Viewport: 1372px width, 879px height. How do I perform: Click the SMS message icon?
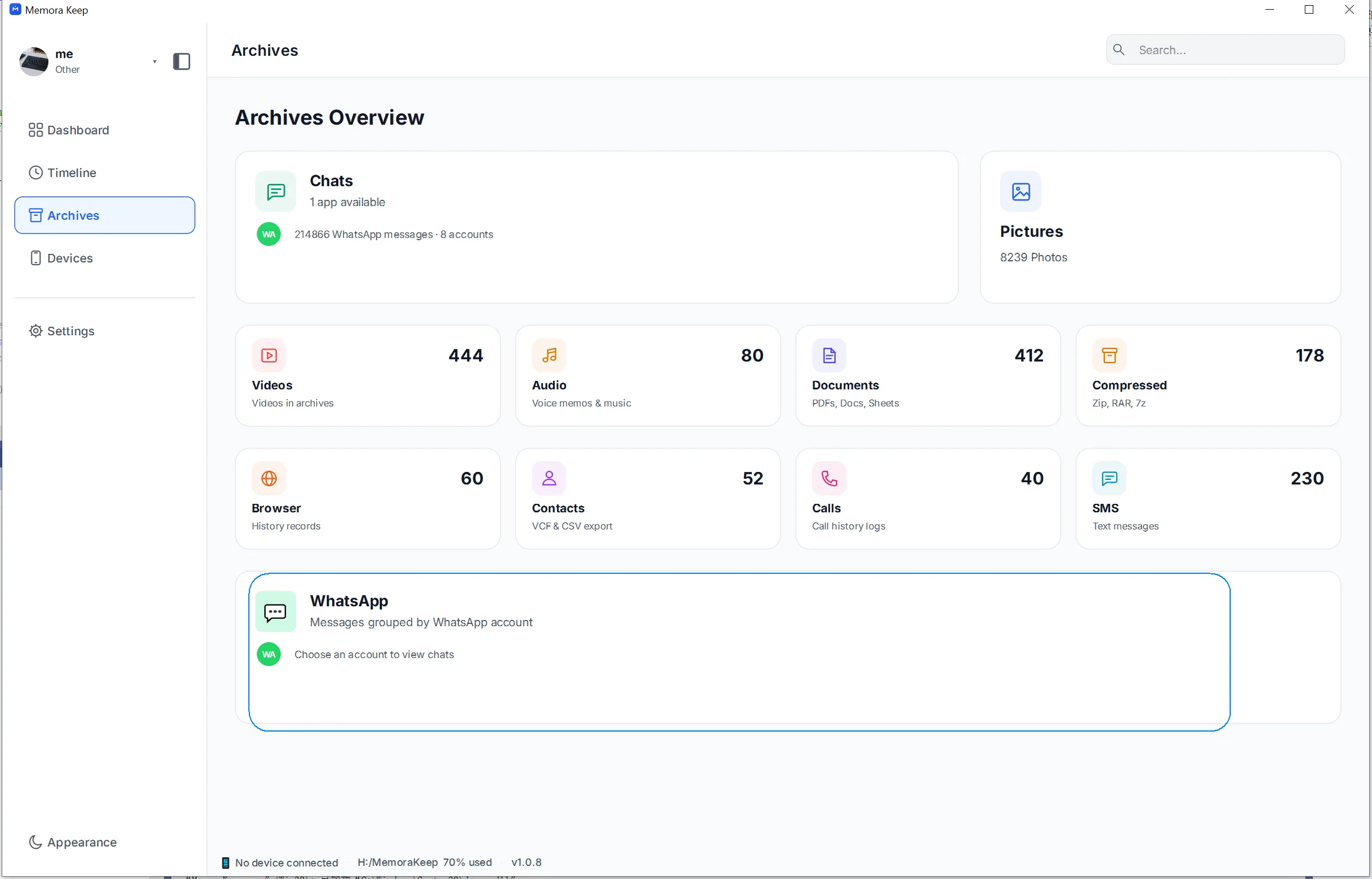[1109, 478]
